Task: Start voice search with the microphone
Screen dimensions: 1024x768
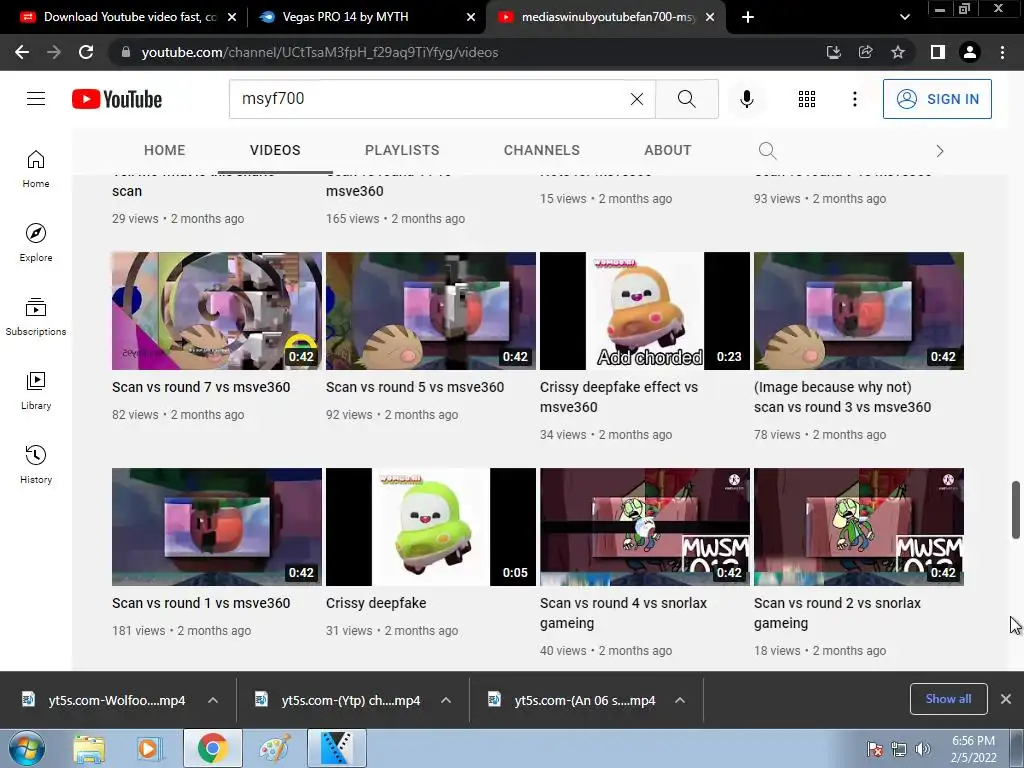Action: (746, 99)
